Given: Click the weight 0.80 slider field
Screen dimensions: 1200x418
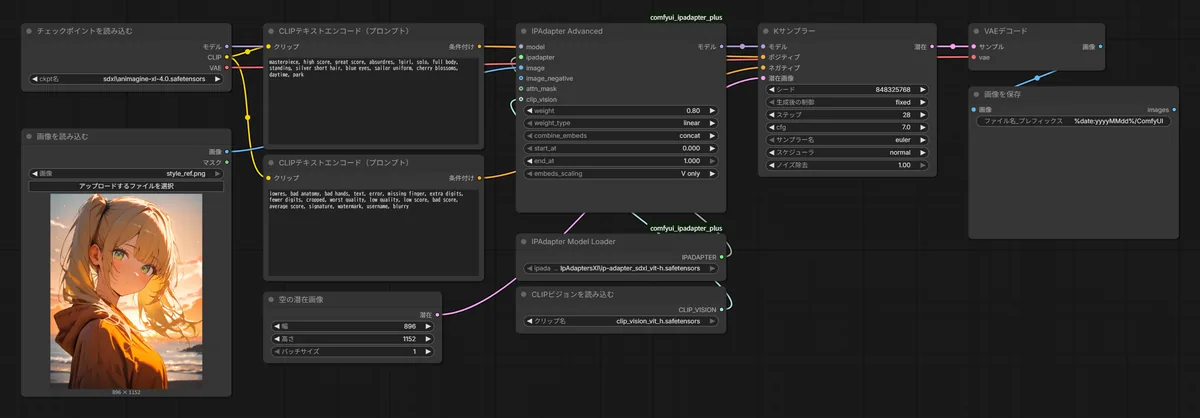Looking at the screenshot, I should [x=621, y=110].
